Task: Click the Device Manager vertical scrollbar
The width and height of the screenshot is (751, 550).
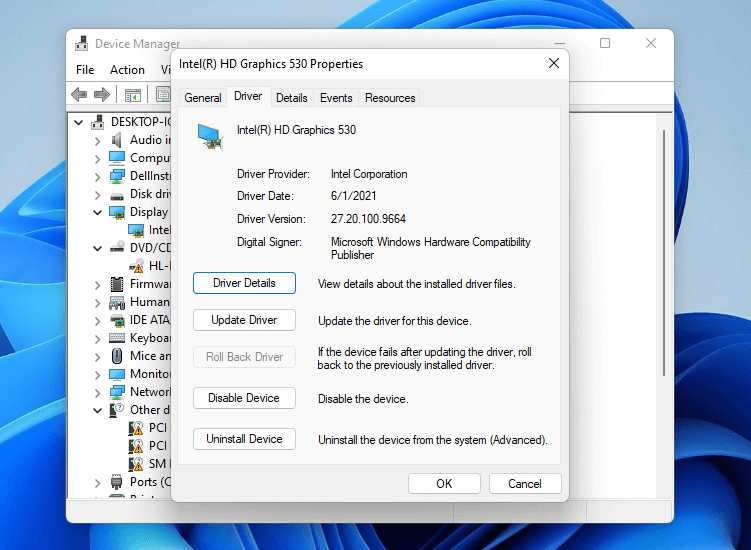Action: pyautogui.click(x=664, y=252)
